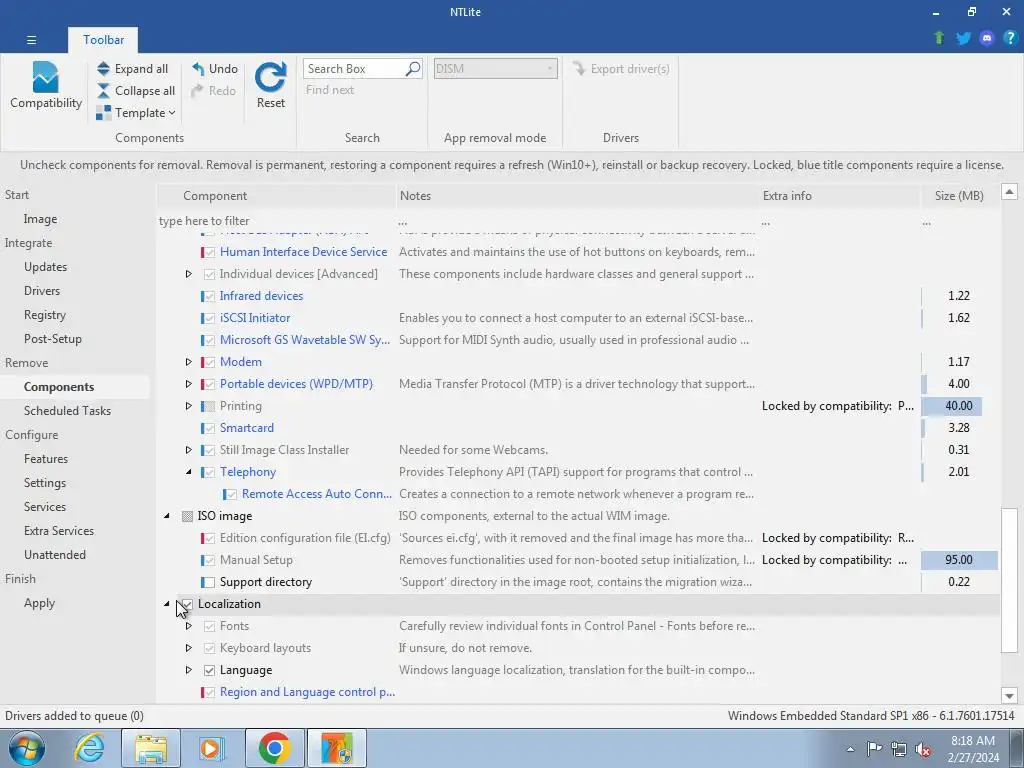Launch Internet Explorer from taskbar
Screen dimensions: 1024x768
[89, 748]
